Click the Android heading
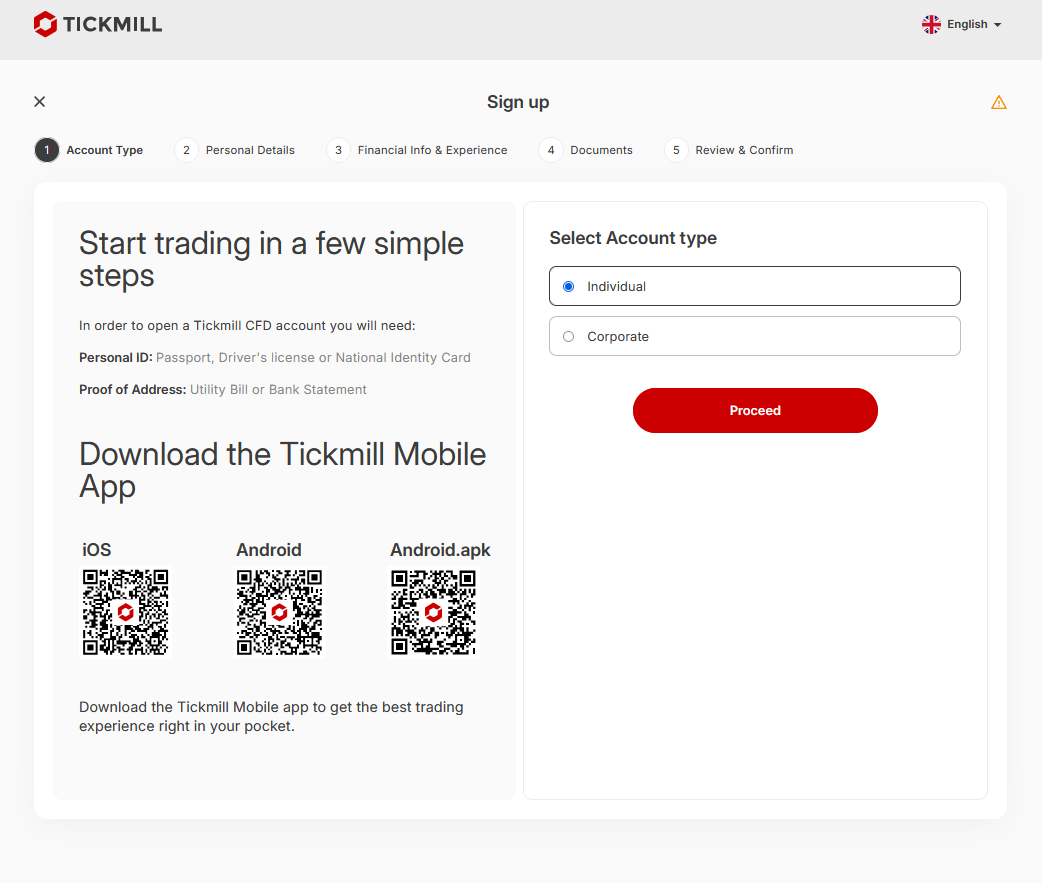The width and height of the screenshot is (1042, 883). click(x=269, y=550)
